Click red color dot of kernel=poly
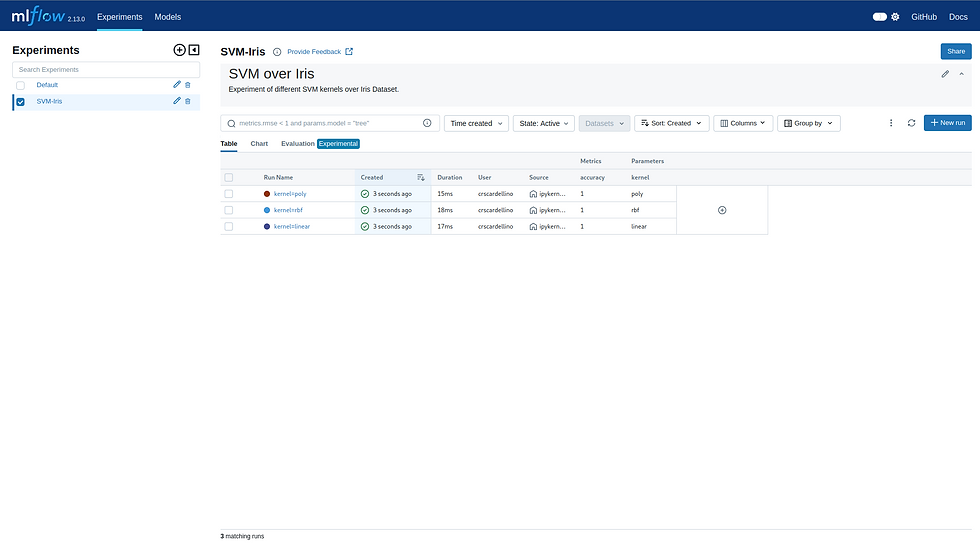The width and height of the screenshot is (980, 551). tap(267, 194)
